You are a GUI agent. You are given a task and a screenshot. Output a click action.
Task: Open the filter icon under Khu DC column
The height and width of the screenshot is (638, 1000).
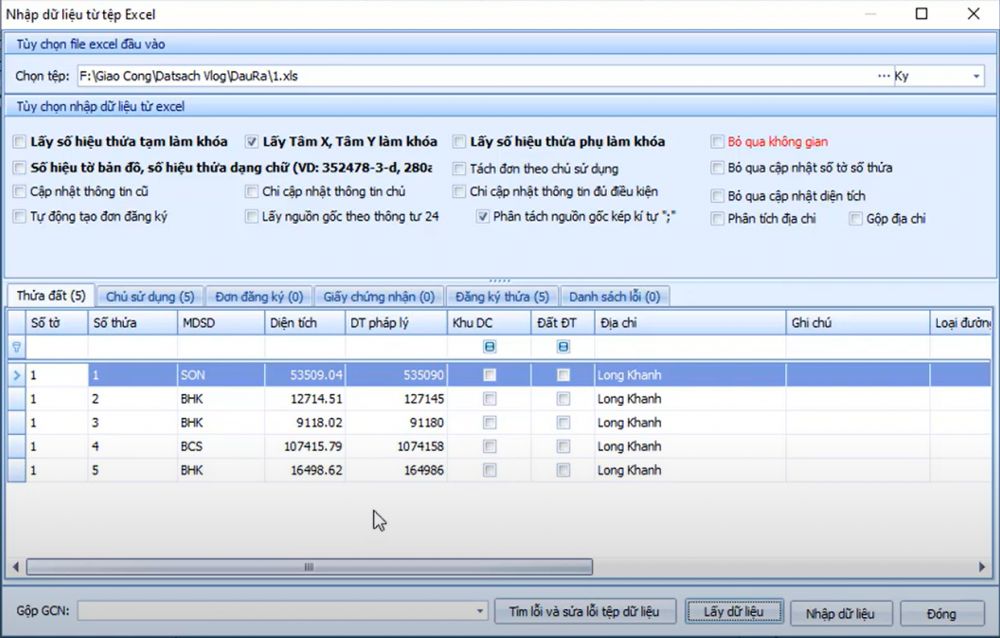click(489, 347)
